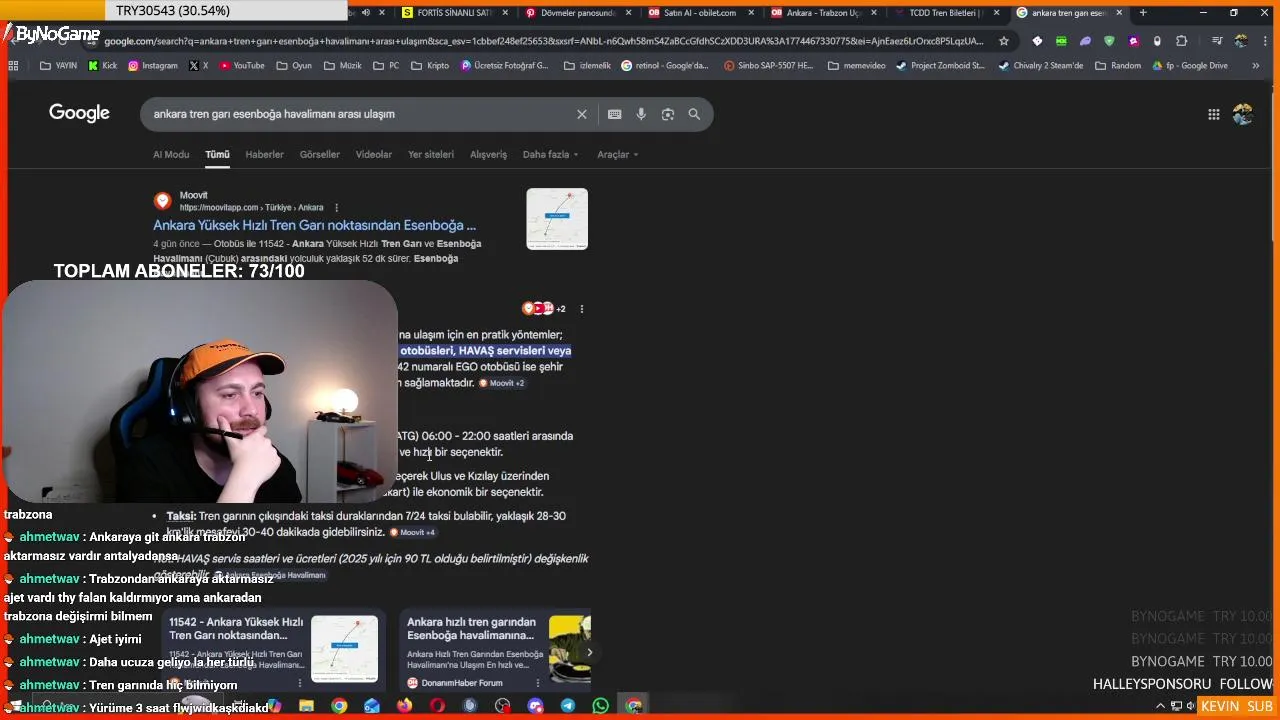
Task: Open the Ankara Yüksek Hızlı Tren Garı result
Action: click(314, 226)
